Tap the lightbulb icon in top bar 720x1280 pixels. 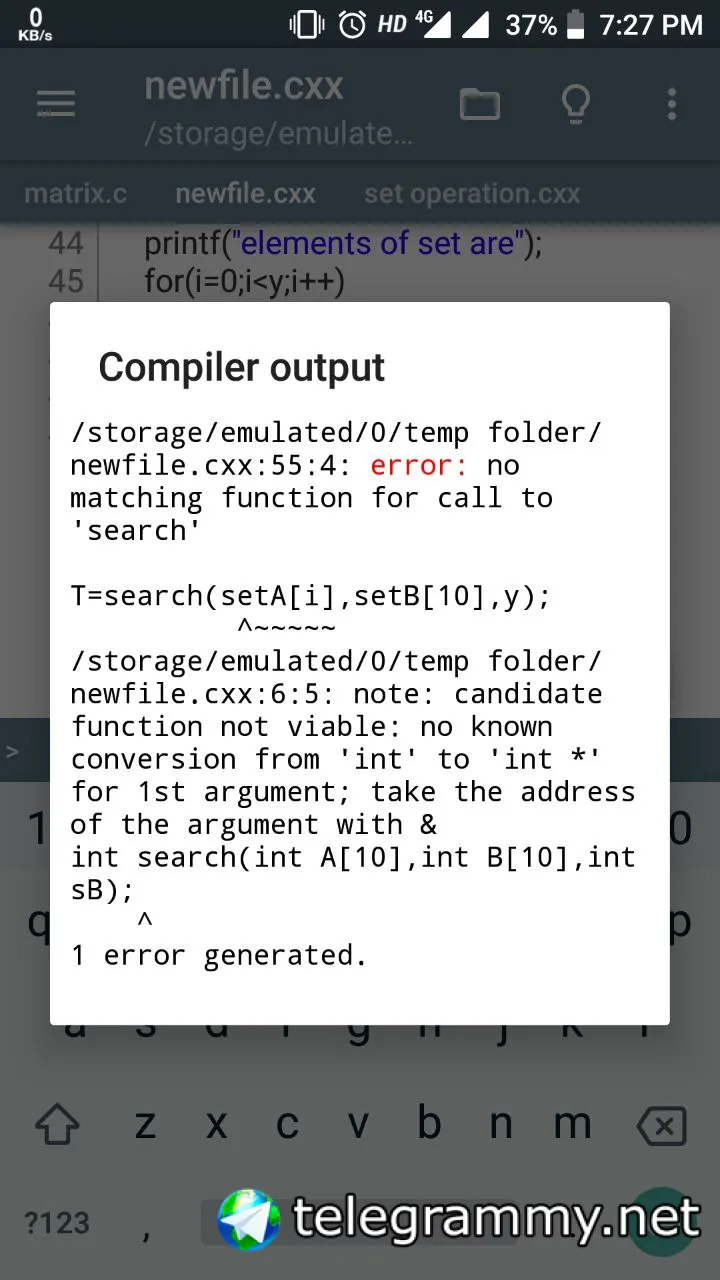pos(576,104)
